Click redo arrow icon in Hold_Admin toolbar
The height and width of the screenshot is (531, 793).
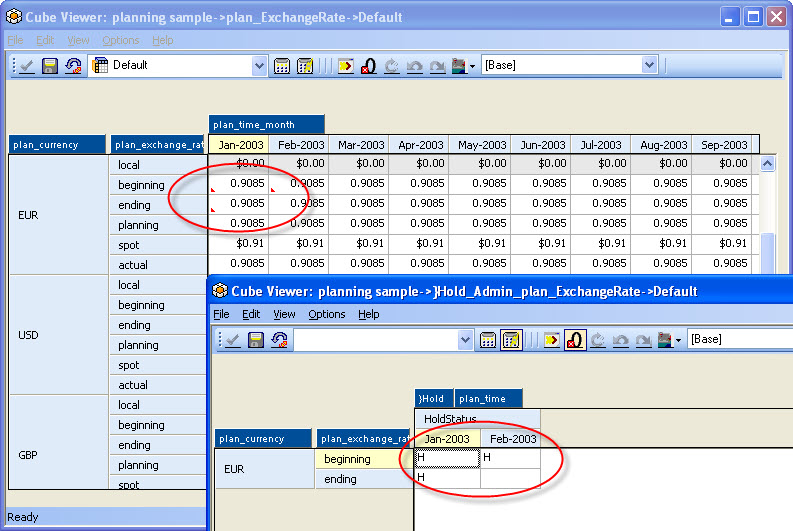(643, 340)
